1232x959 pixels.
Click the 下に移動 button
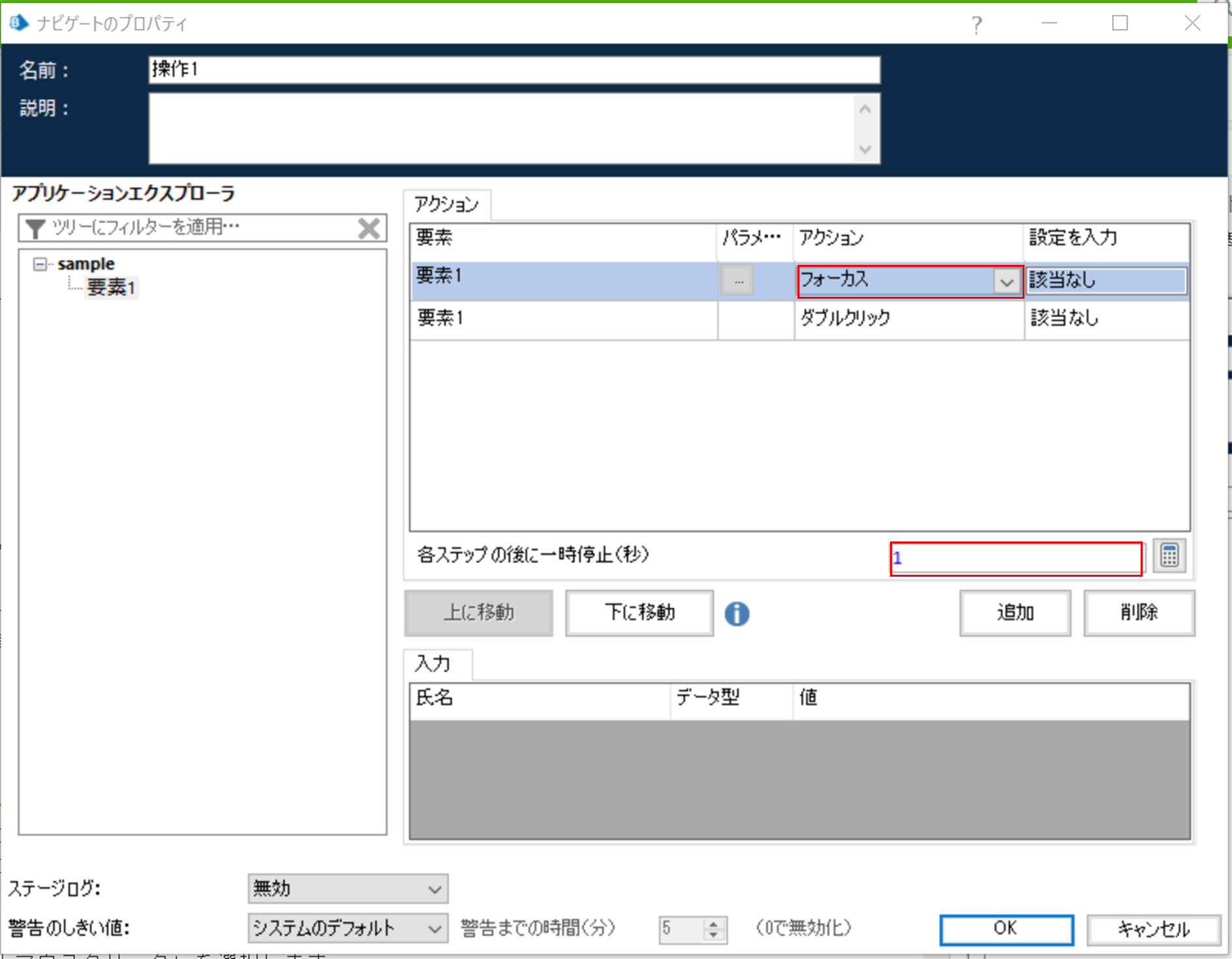click(639, 613)
